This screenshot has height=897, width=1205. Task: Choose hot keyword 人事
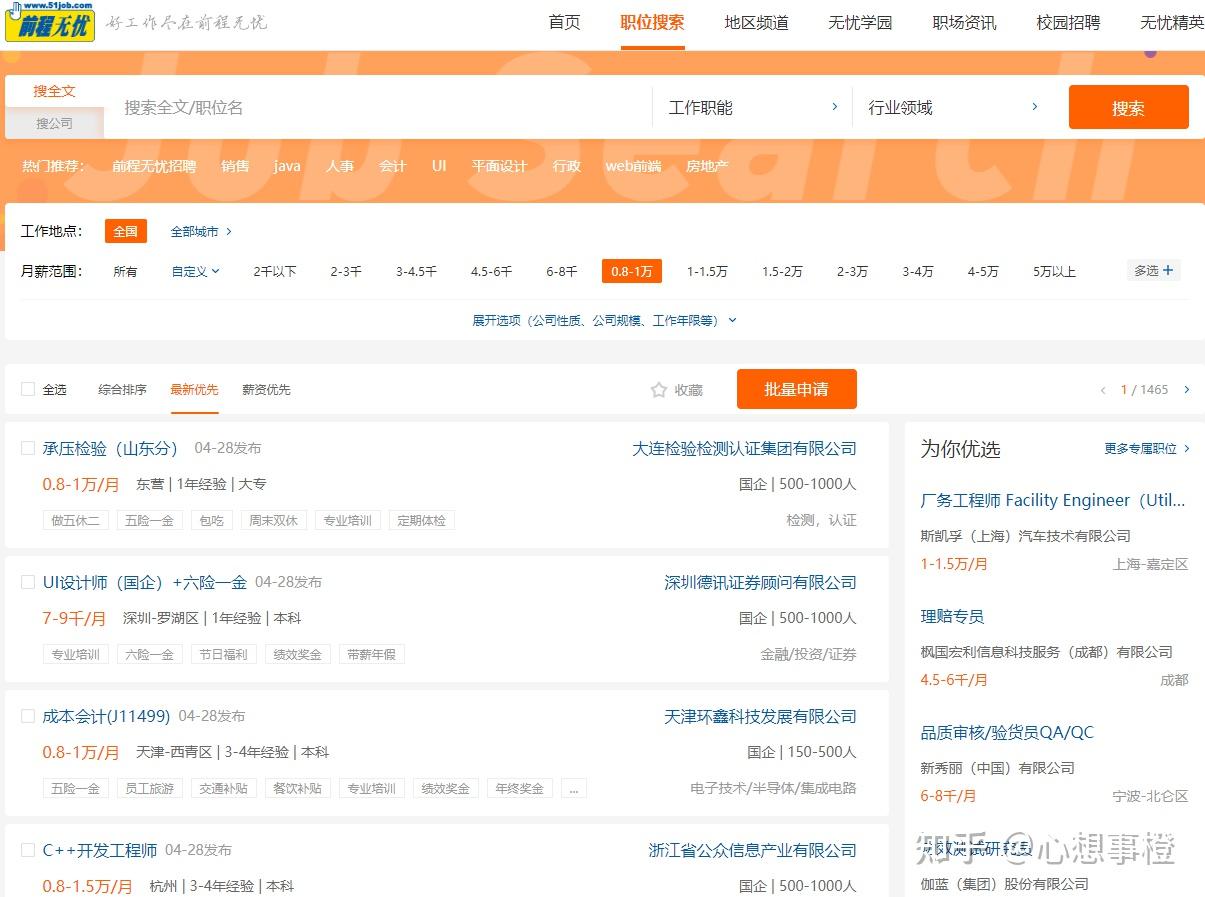[340, 166]
